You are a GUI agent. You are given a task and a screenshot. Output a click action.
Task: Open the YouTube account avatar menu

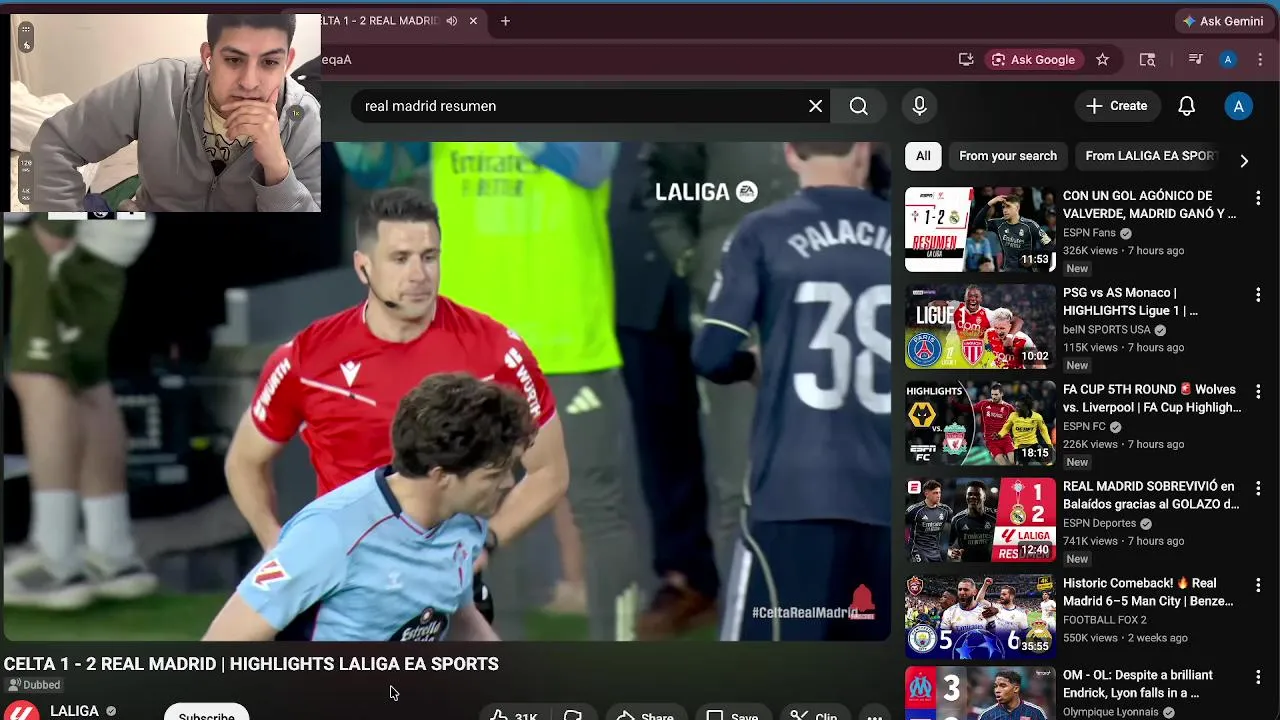(x=1238, y=106)
